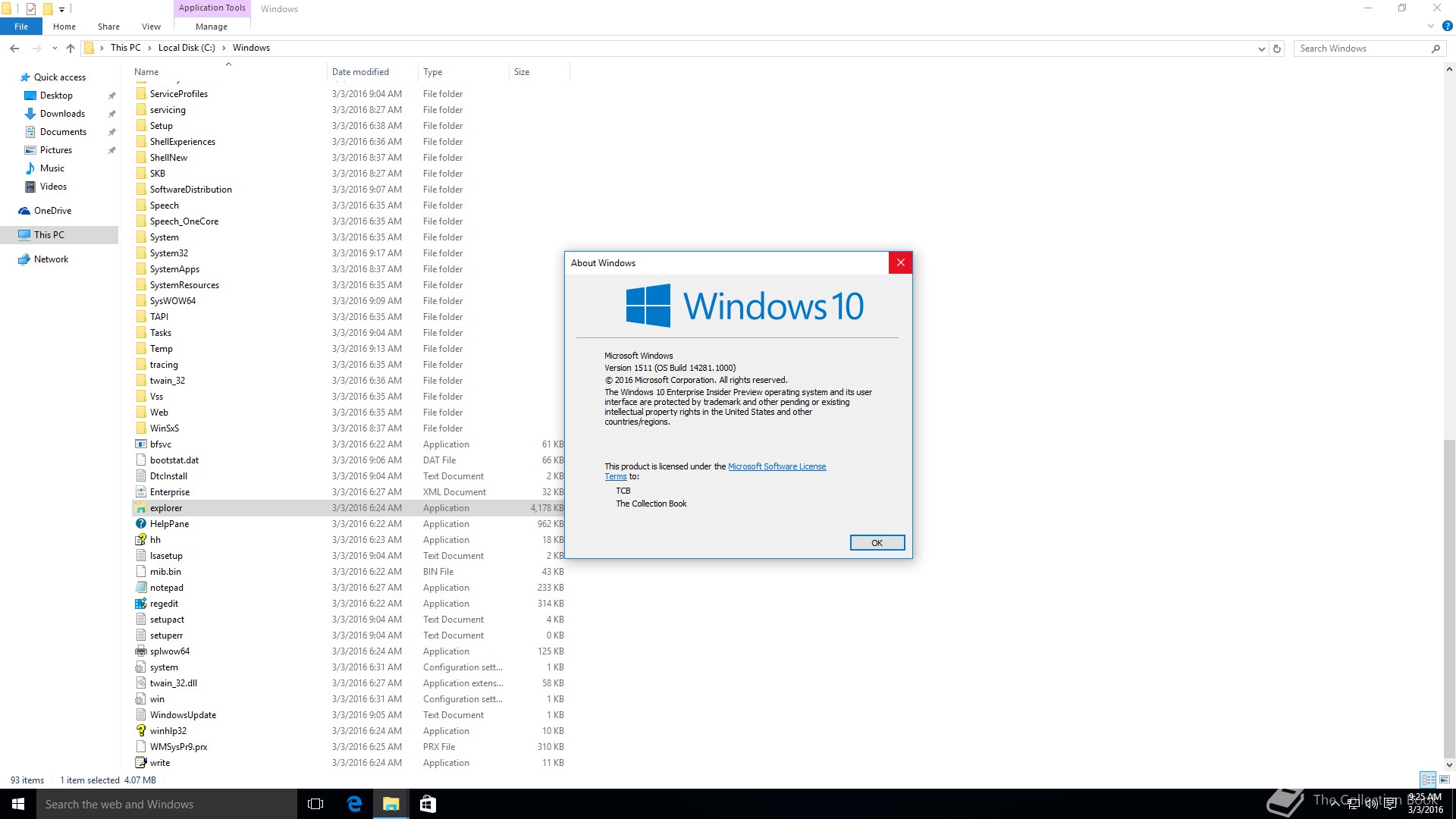Click the Music icon in sidebar
This screenshot has height=819, width=1456.
[30, 168]
